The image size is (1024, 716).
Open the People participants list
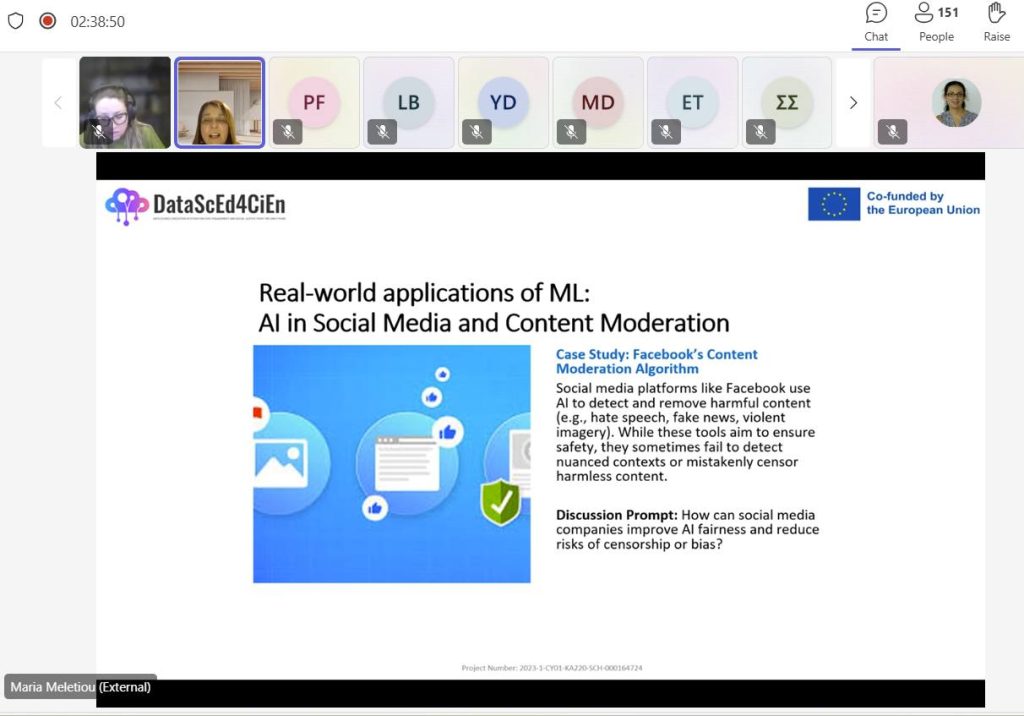(x=936, y=23)
